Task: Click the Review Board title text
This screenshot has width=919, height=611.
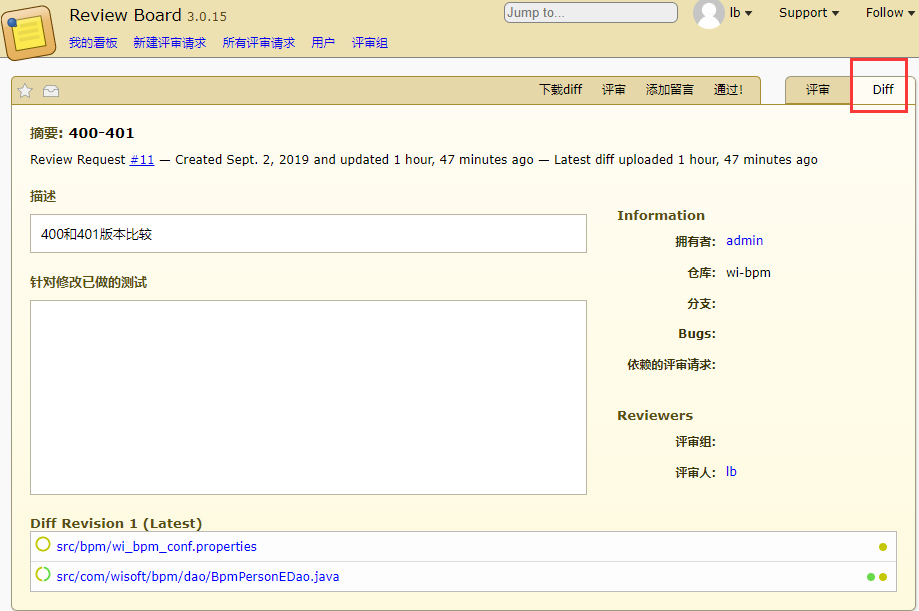Action: coord(125,15)
